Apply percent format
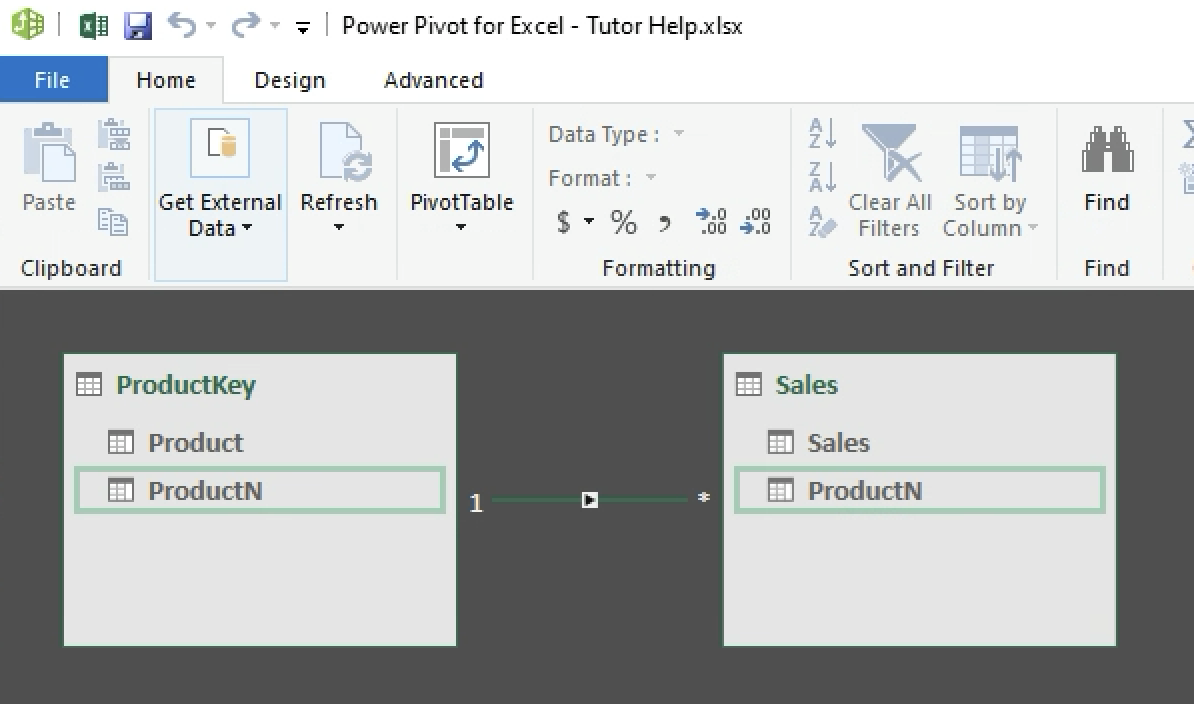Viewport: 1194px width, 704px height. (x=623, y=222)
